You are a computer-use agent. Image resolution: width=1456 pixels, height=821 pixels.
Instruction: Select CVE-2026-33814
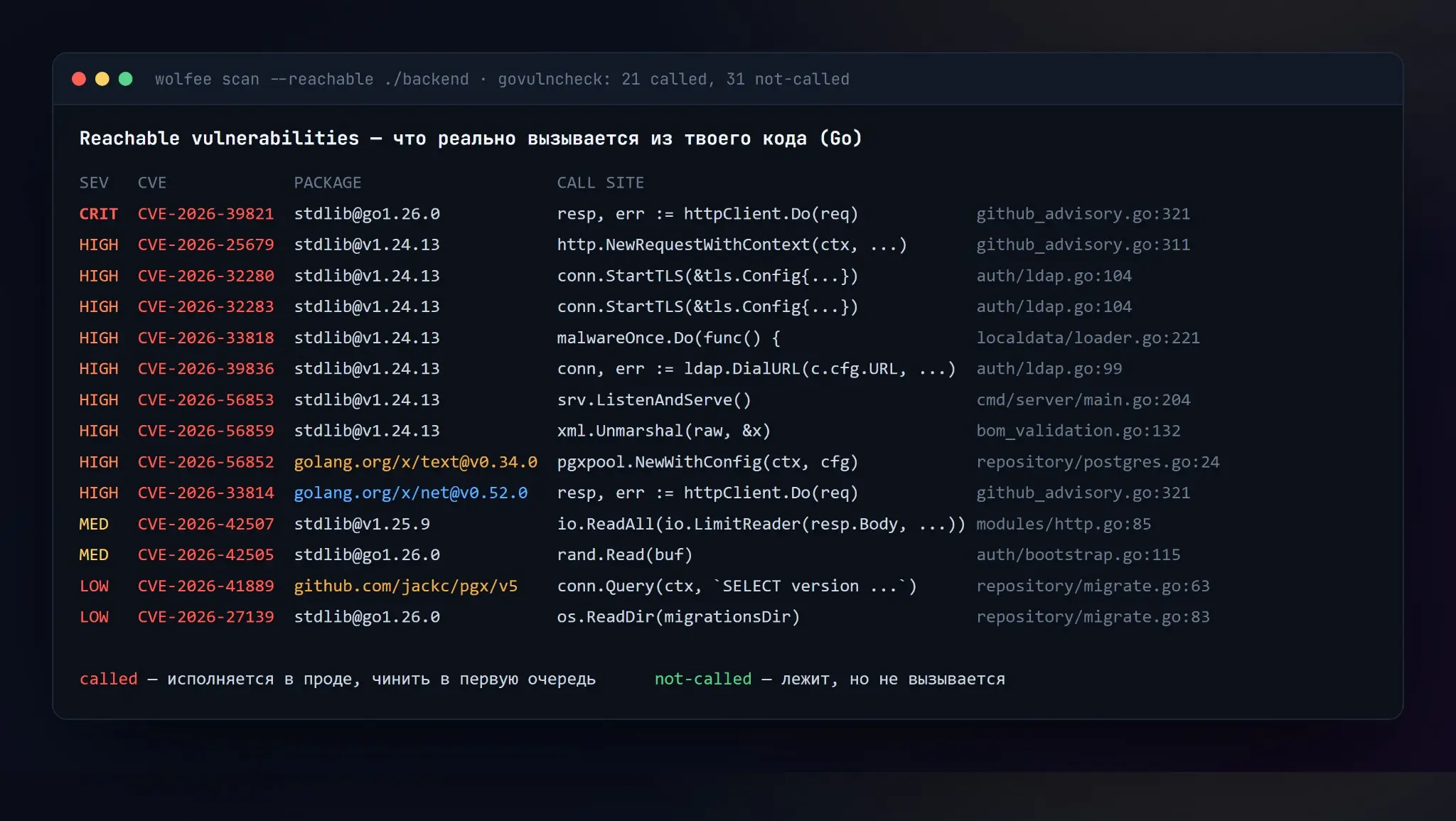pyautogui.click(x=206, y=493)
